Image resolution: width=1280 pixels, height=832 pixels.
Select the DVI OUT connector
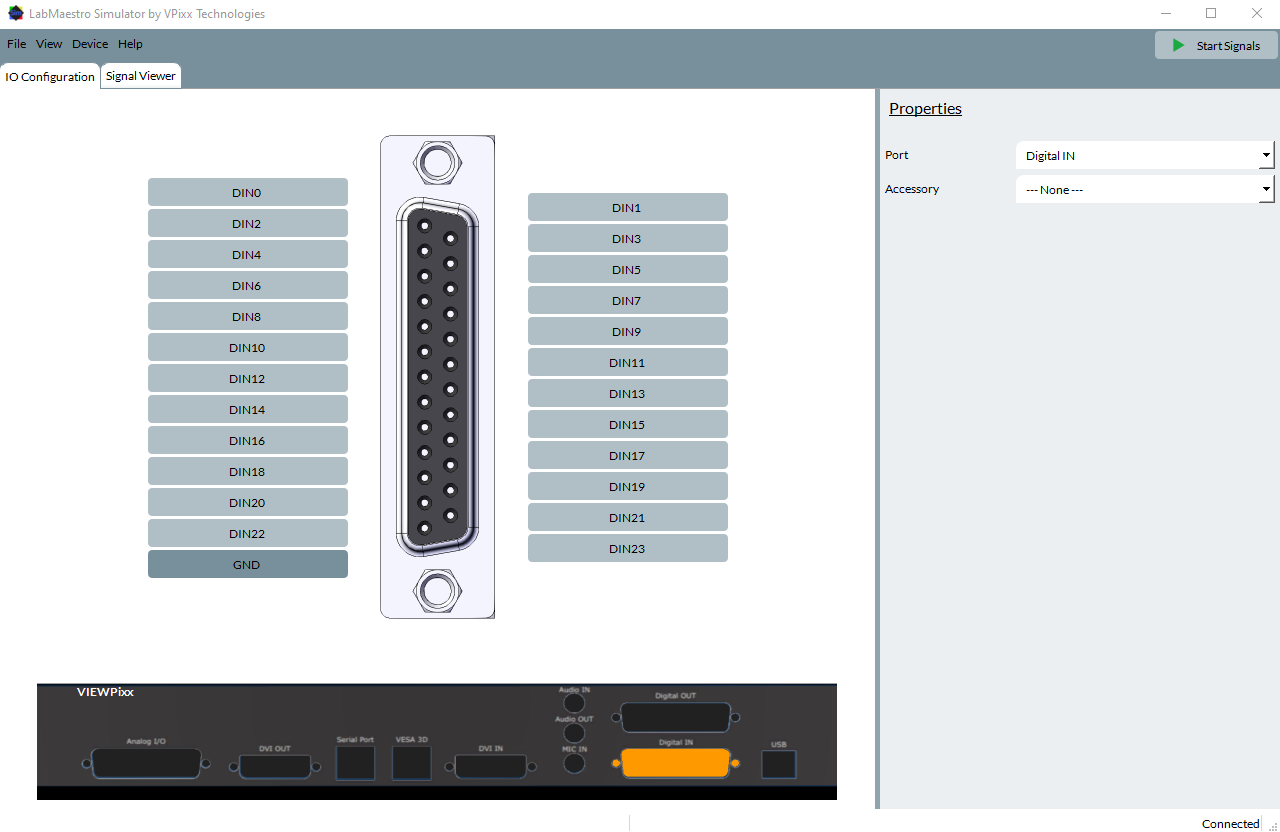pos(275,767)
